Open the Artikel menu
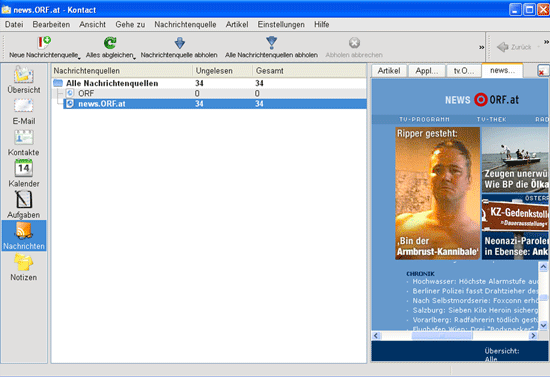 [x=237, y=25]
